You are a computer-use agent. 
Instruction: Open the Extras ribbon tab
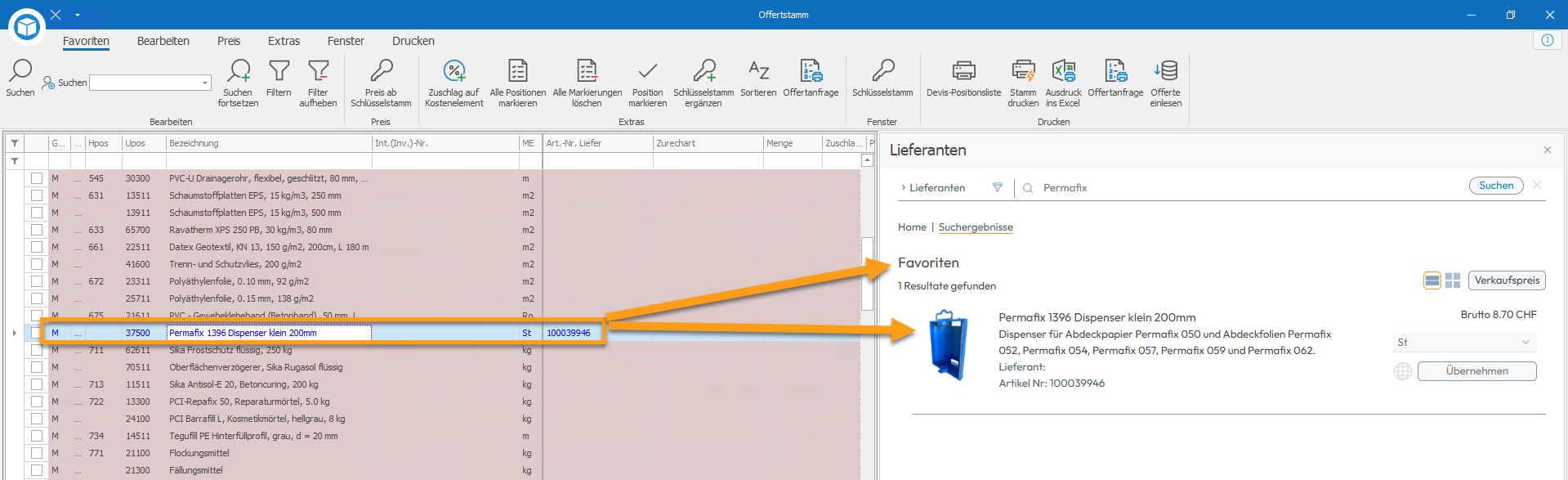coord(284,41)
